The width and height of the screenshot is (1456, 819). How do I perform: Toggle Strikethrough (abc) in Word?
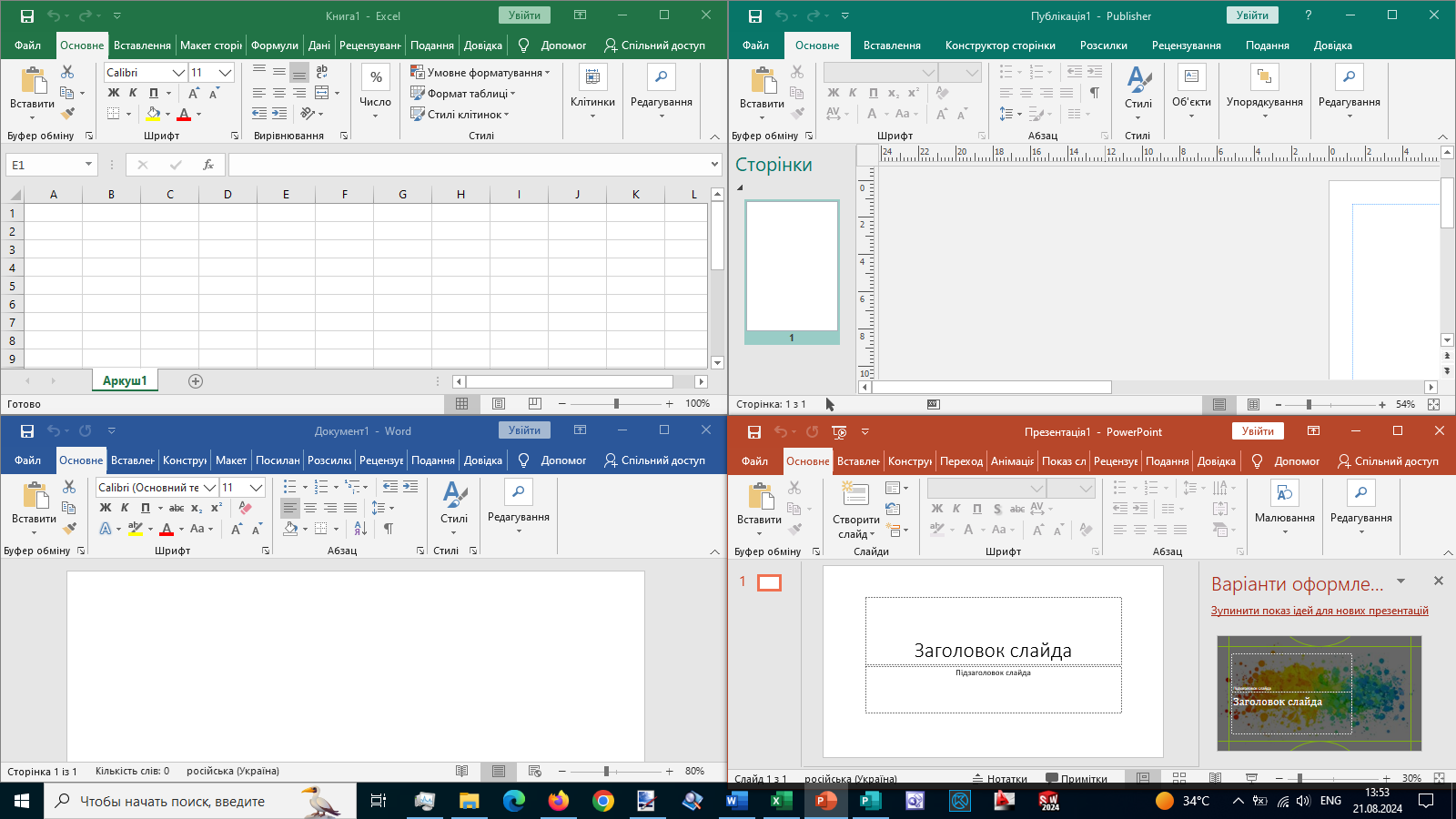[177, 508]
